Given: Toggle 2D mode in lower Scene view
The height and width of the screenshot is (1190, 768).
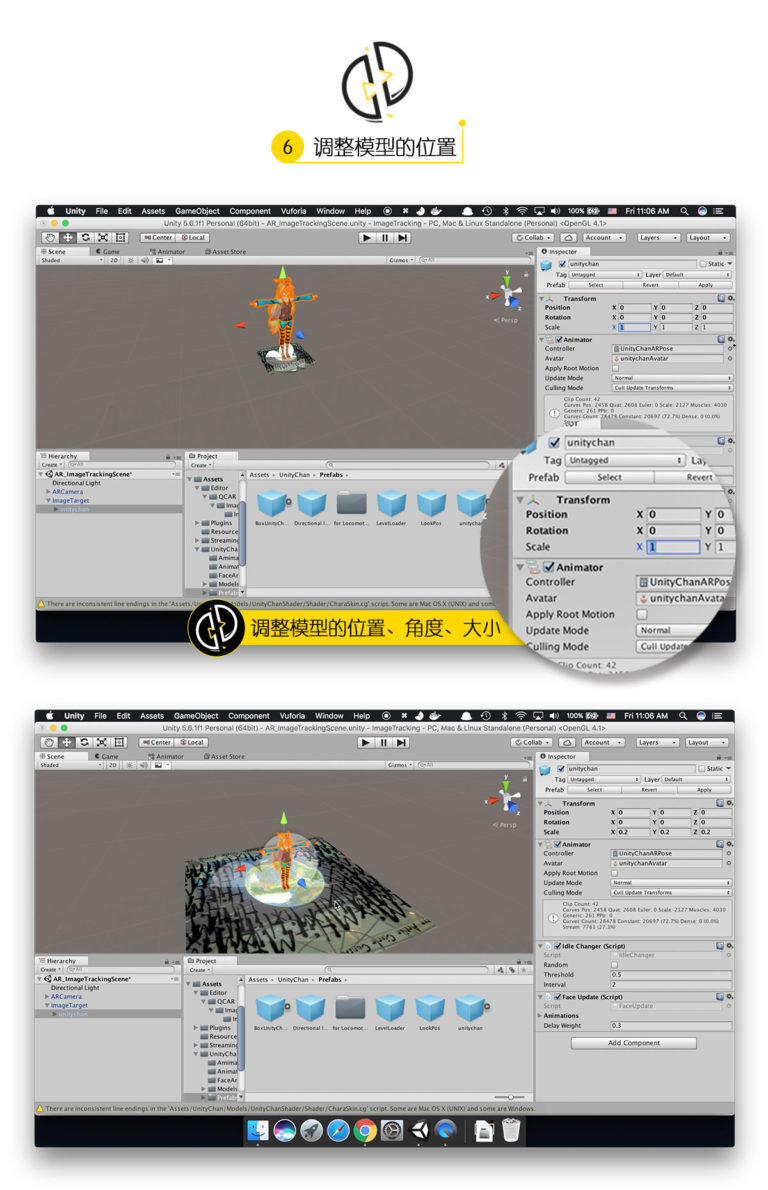Looking at the screenshot, I should [112, 765].
